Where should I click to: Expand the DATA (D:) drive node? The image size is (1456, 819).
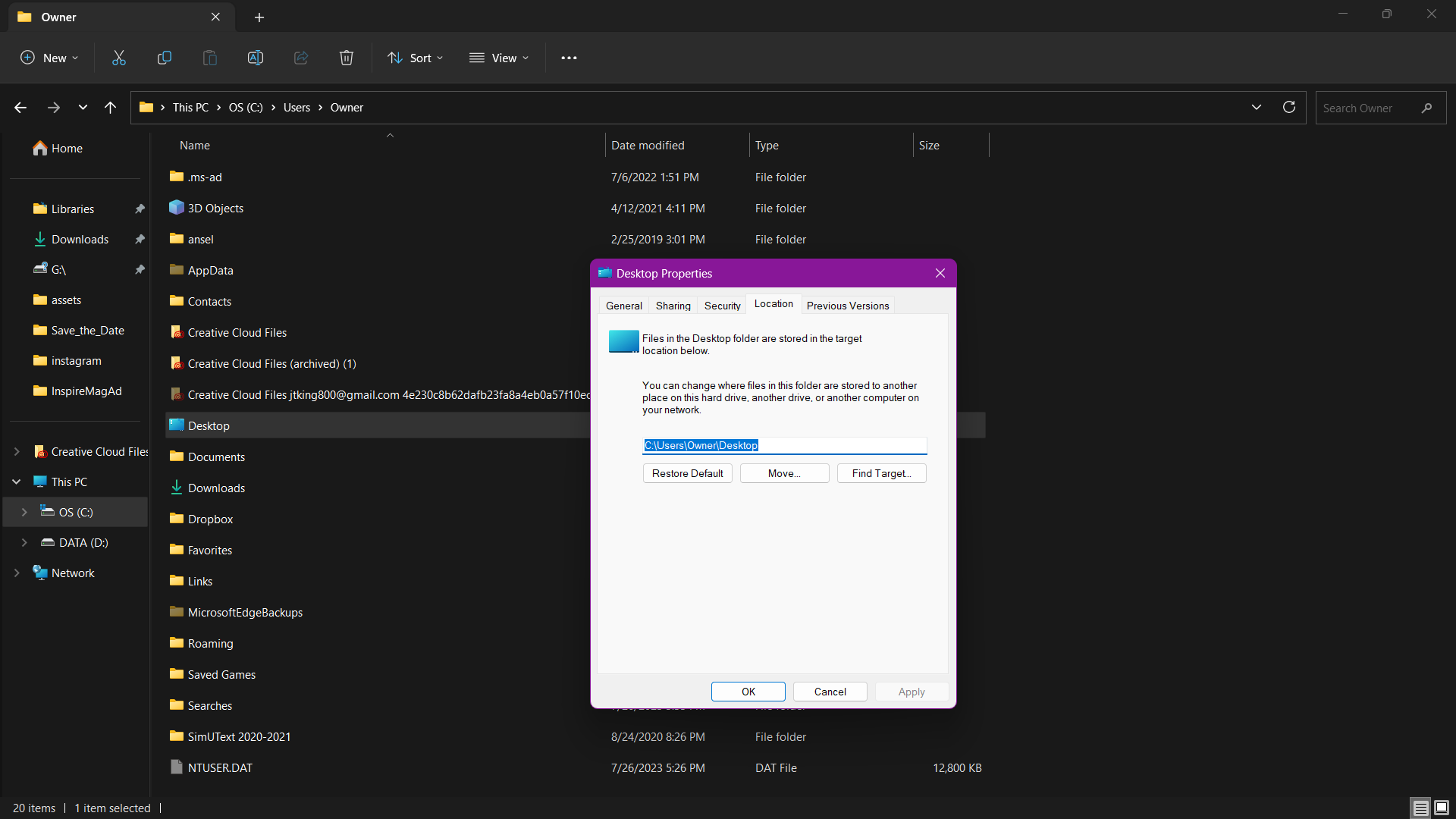tap(24, 543)
